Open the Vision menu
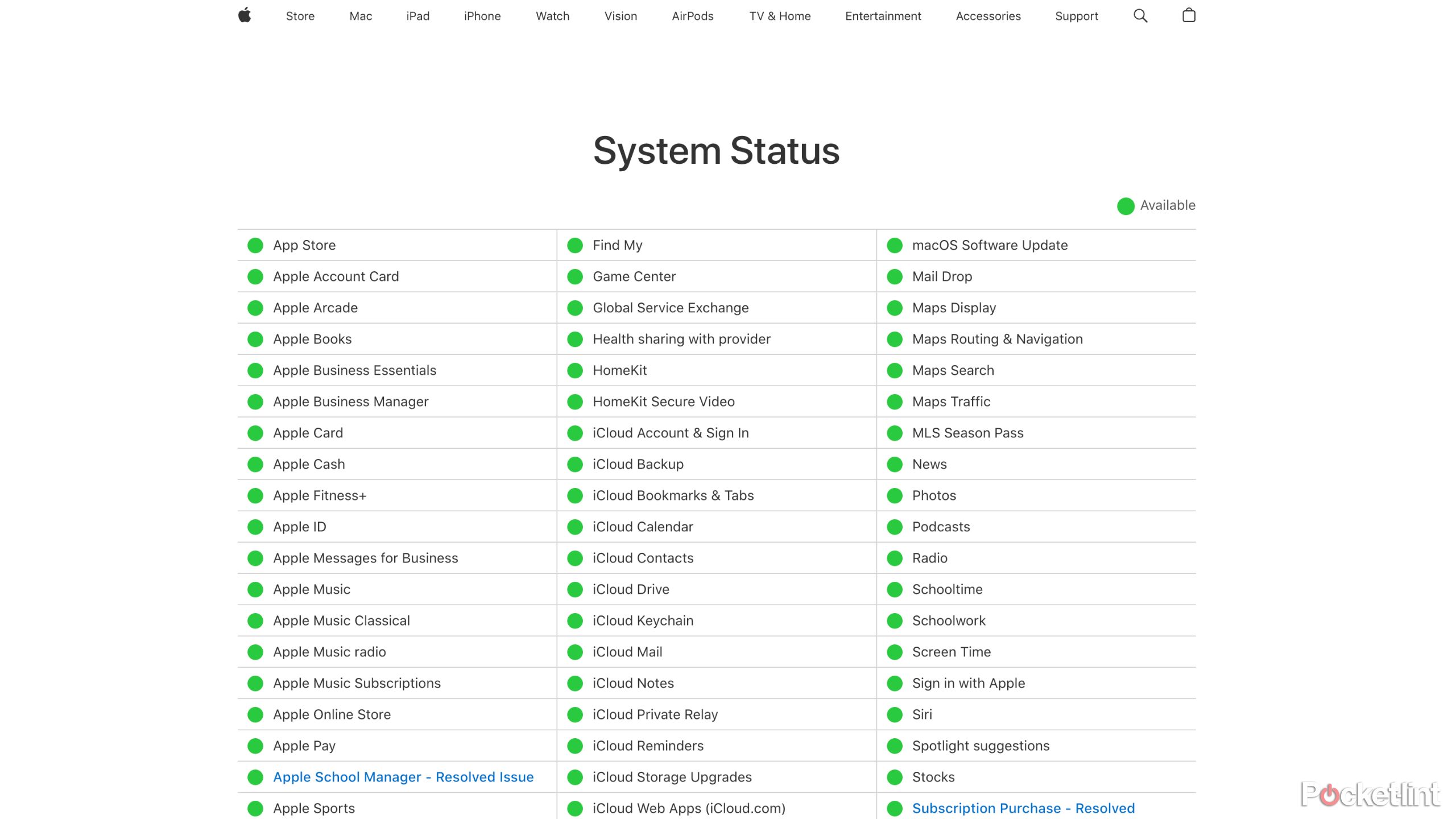This screenshot has height=819, width=1456. (621, 16)
